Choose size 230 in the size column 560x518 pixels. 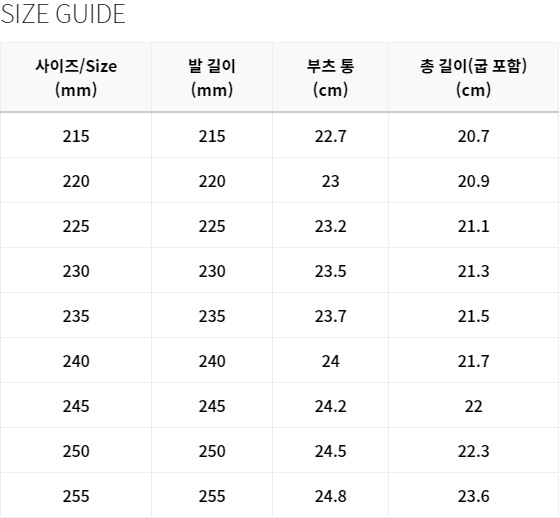pyautogui.click(x=76, y=271)
